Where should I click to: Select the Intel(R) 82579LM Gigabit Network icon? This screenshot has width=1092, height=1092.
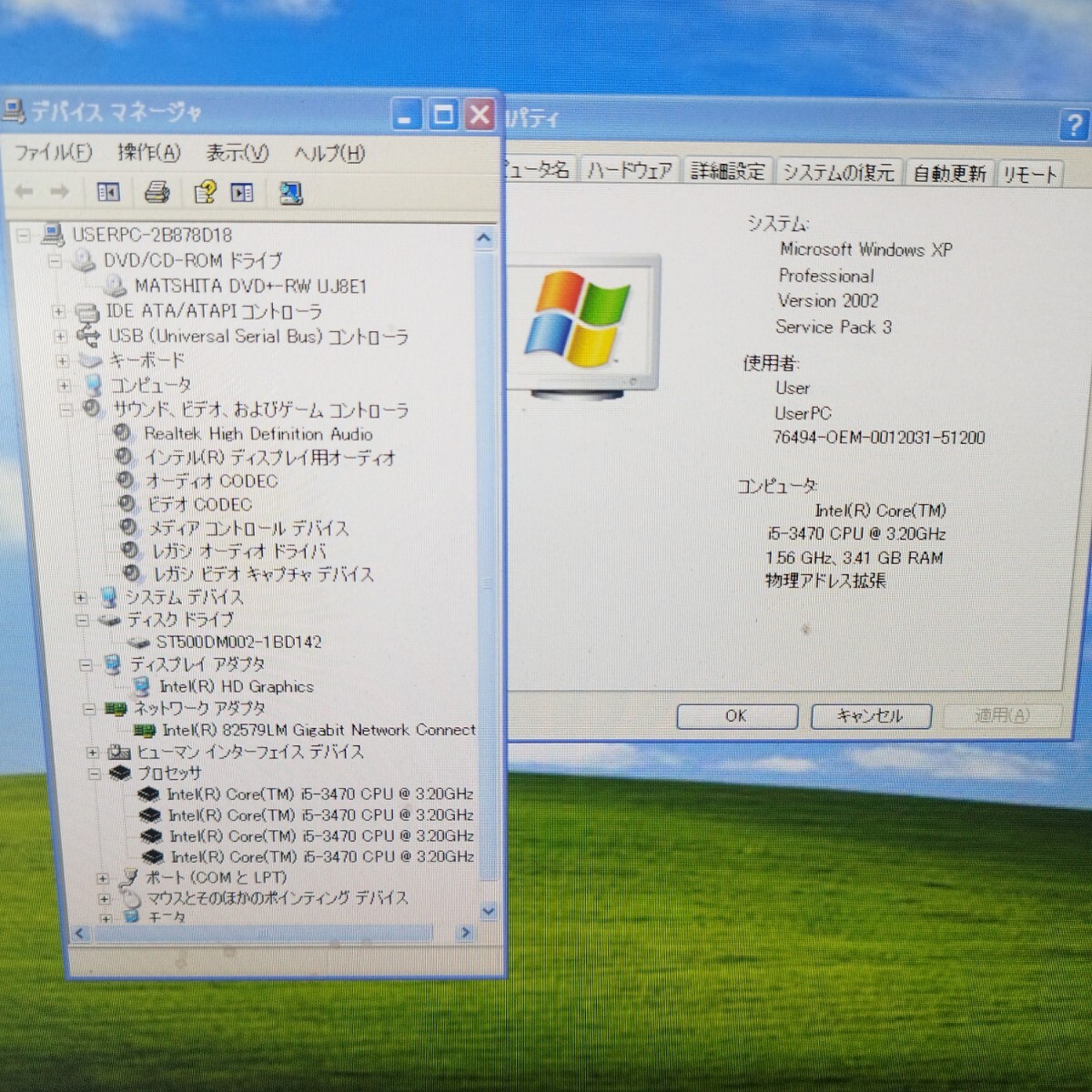145,730
